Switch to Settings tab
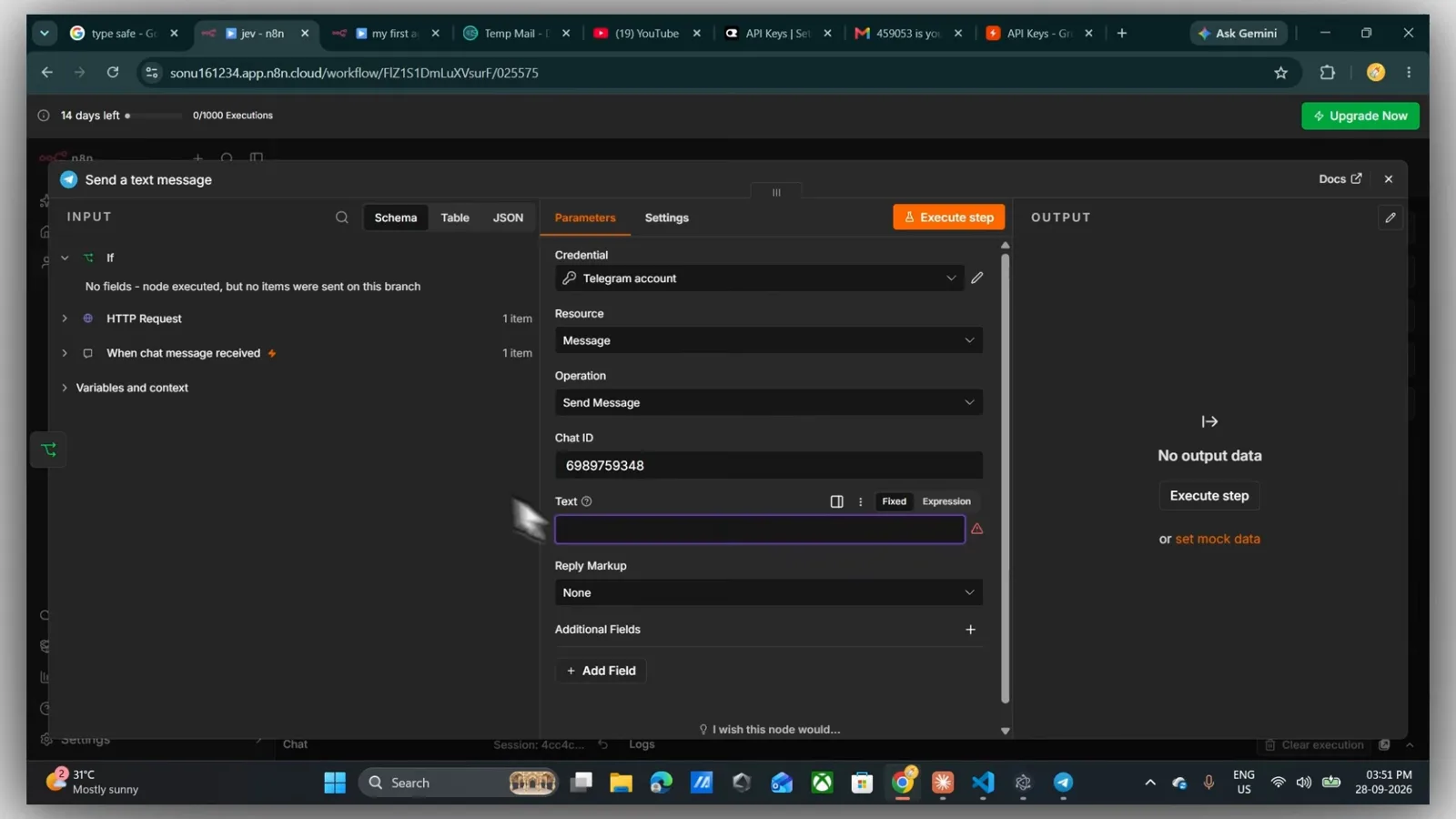Screen dimensions: 1456x819 667,217
